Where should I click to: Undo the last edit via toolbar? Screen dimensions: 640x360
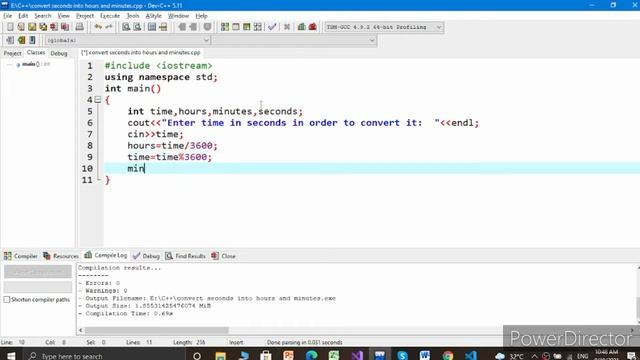98,27
